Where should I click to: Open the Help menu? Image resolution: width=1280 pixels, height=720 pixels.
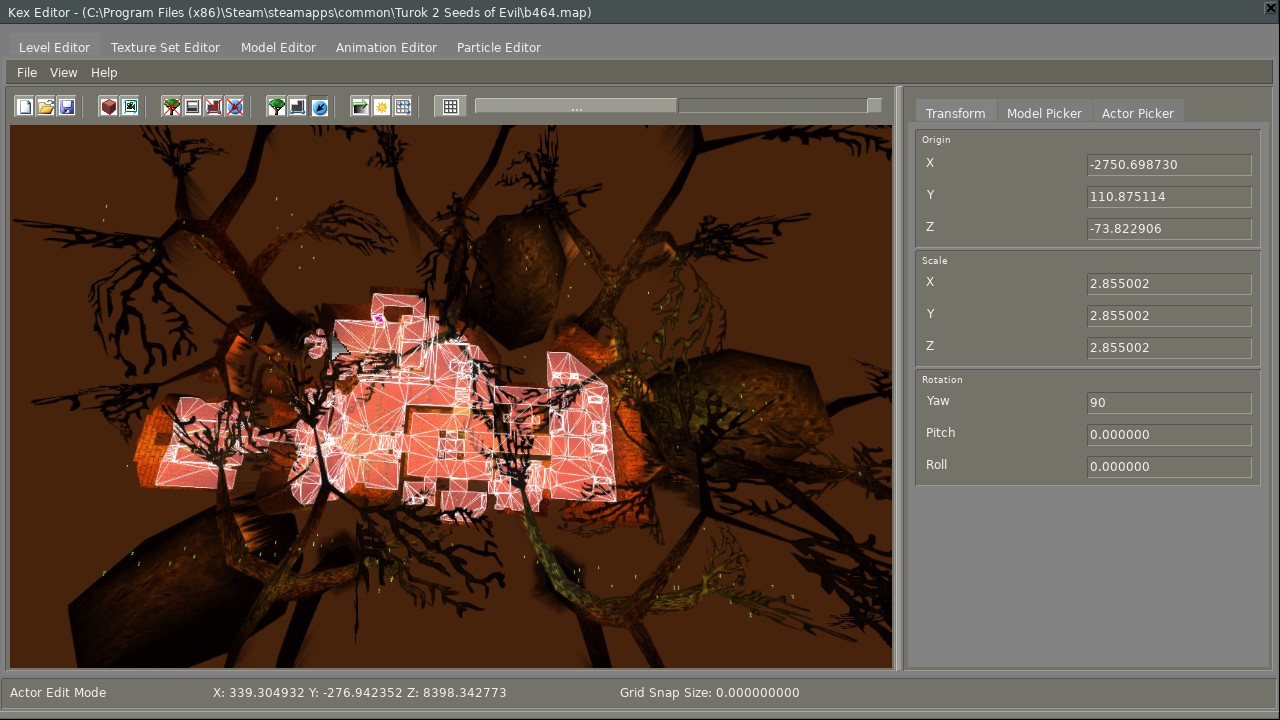(x=104, y=73)
